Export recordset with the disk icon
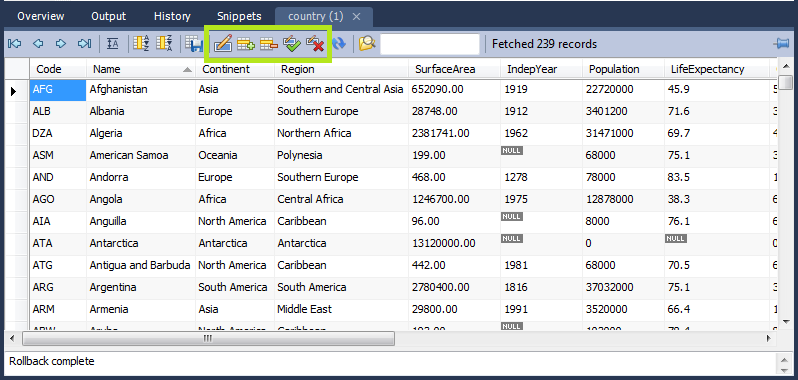 [x=193, y=44]
